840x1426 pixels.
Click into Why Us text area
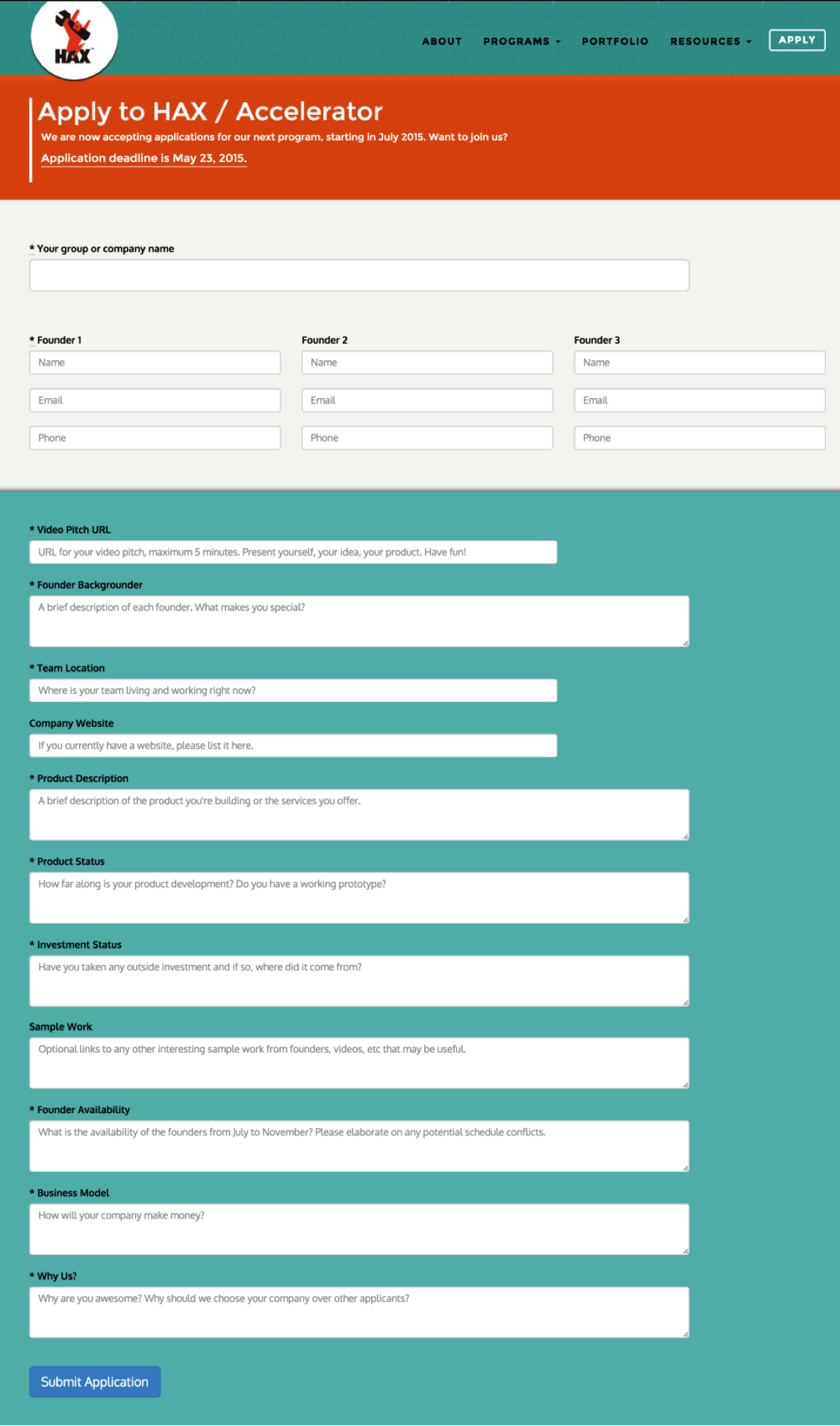359,1312
